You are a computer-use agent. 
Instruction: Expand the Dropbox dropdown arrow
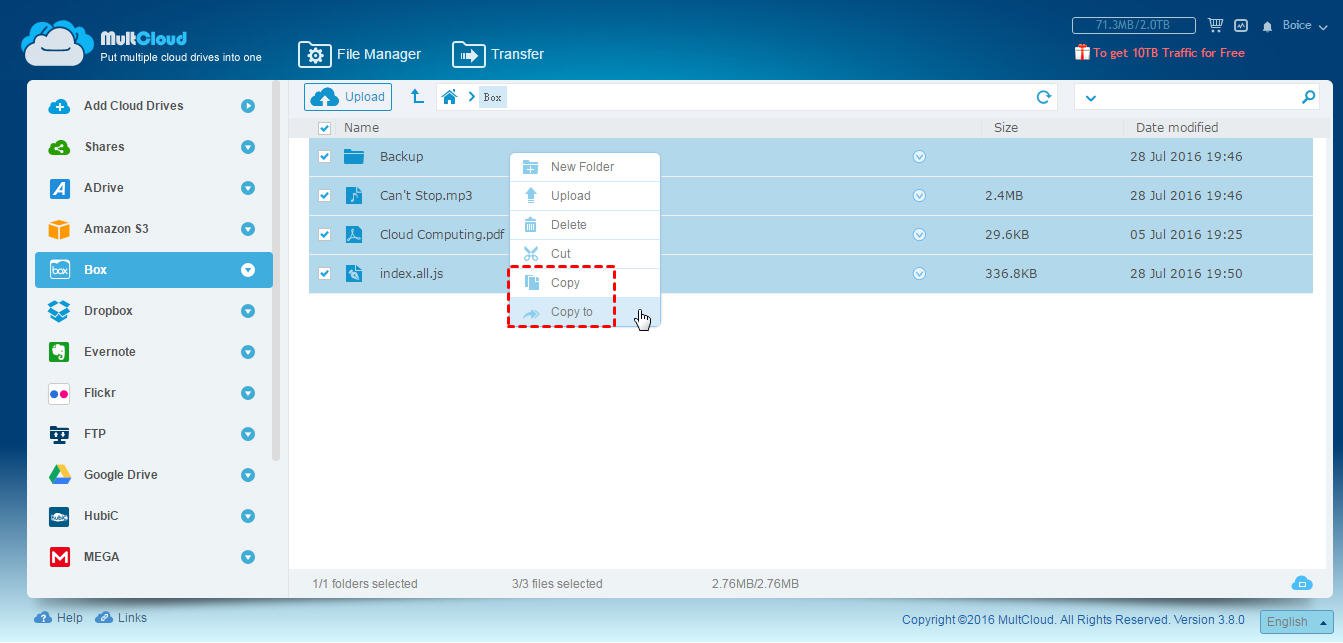[x=248, y=311]
